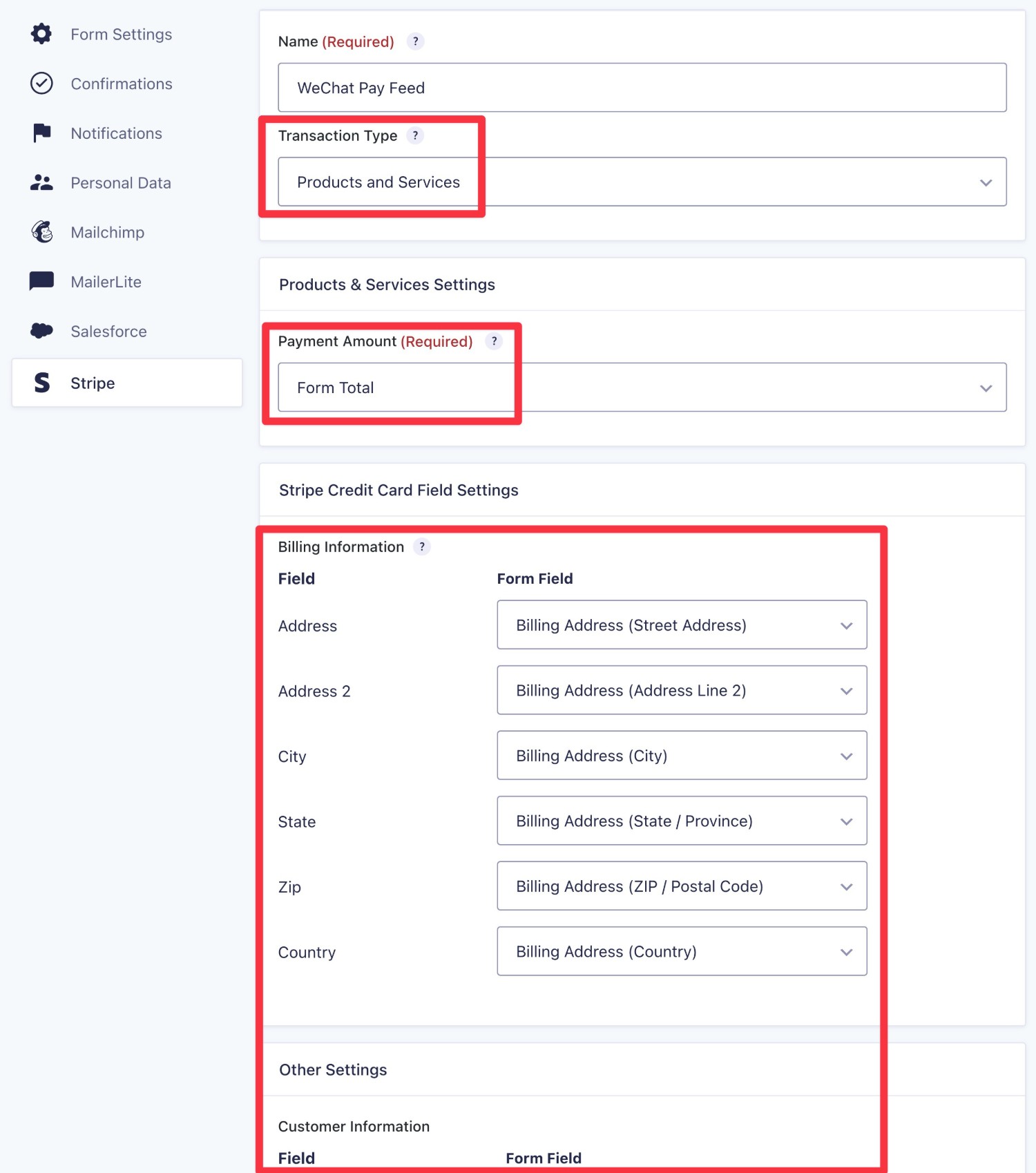The height and width of the screenshot is (1173, 1036).
Task: Open the Form Settings menu item
Action: coord(122,34)
